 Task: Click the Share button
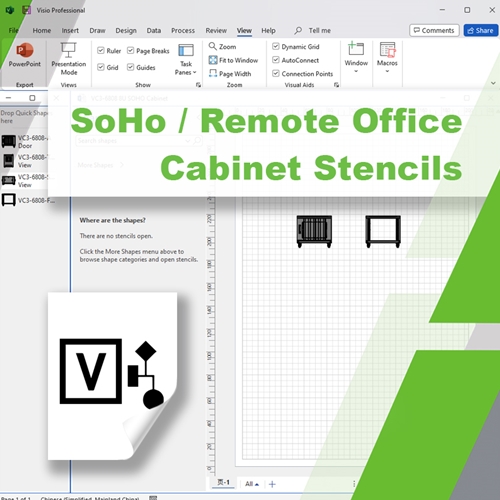(481, 30)
